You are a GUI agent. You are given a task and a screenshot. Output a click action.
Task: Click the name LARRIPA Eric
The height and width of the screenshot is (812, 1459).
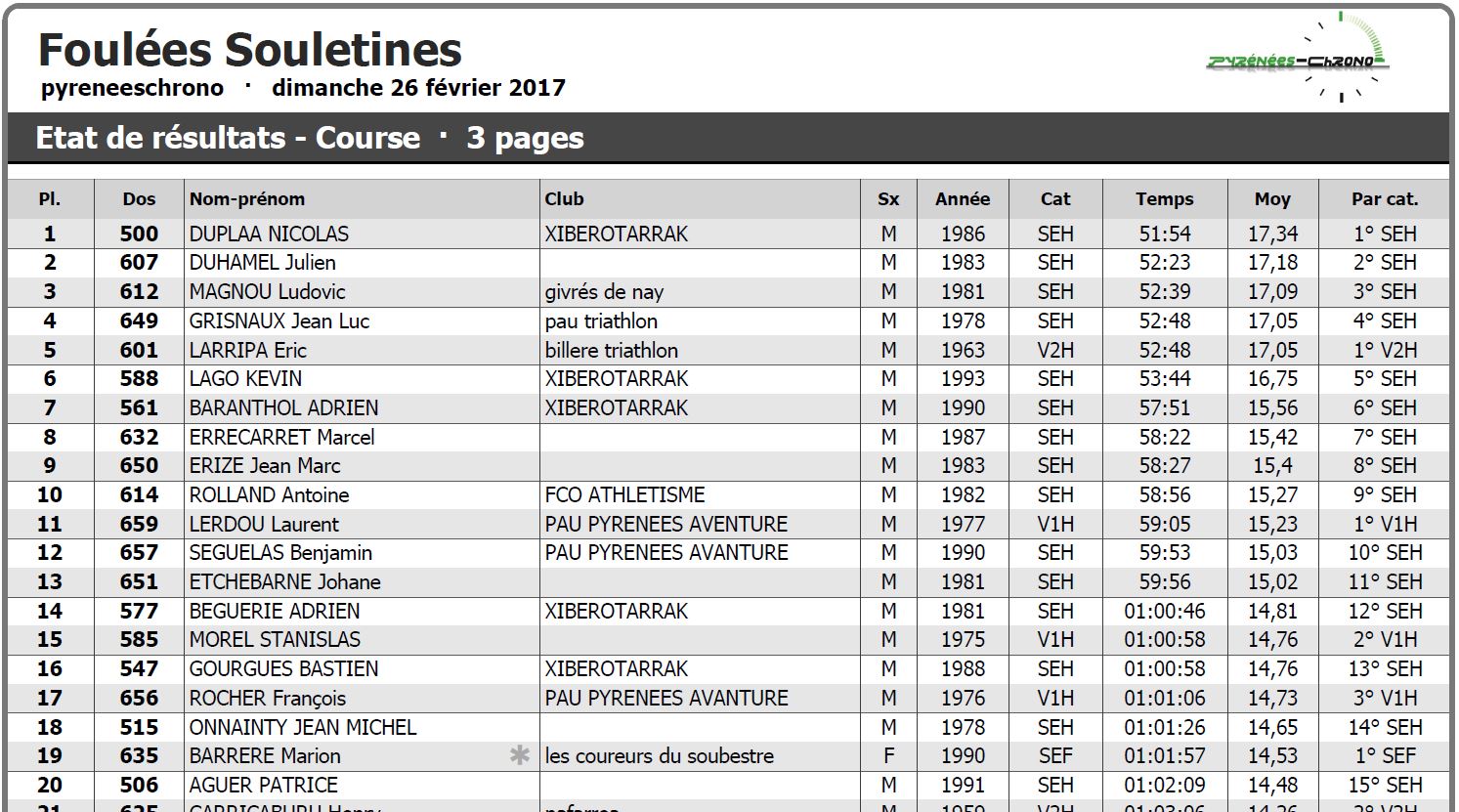pyautogui.click(x=248, y=350)
